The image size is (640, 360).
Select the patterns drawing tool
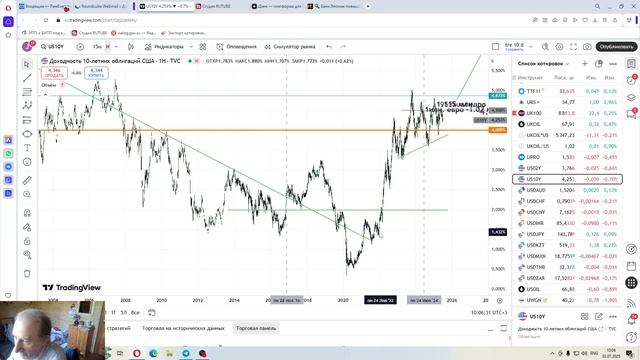coord(27,106)
